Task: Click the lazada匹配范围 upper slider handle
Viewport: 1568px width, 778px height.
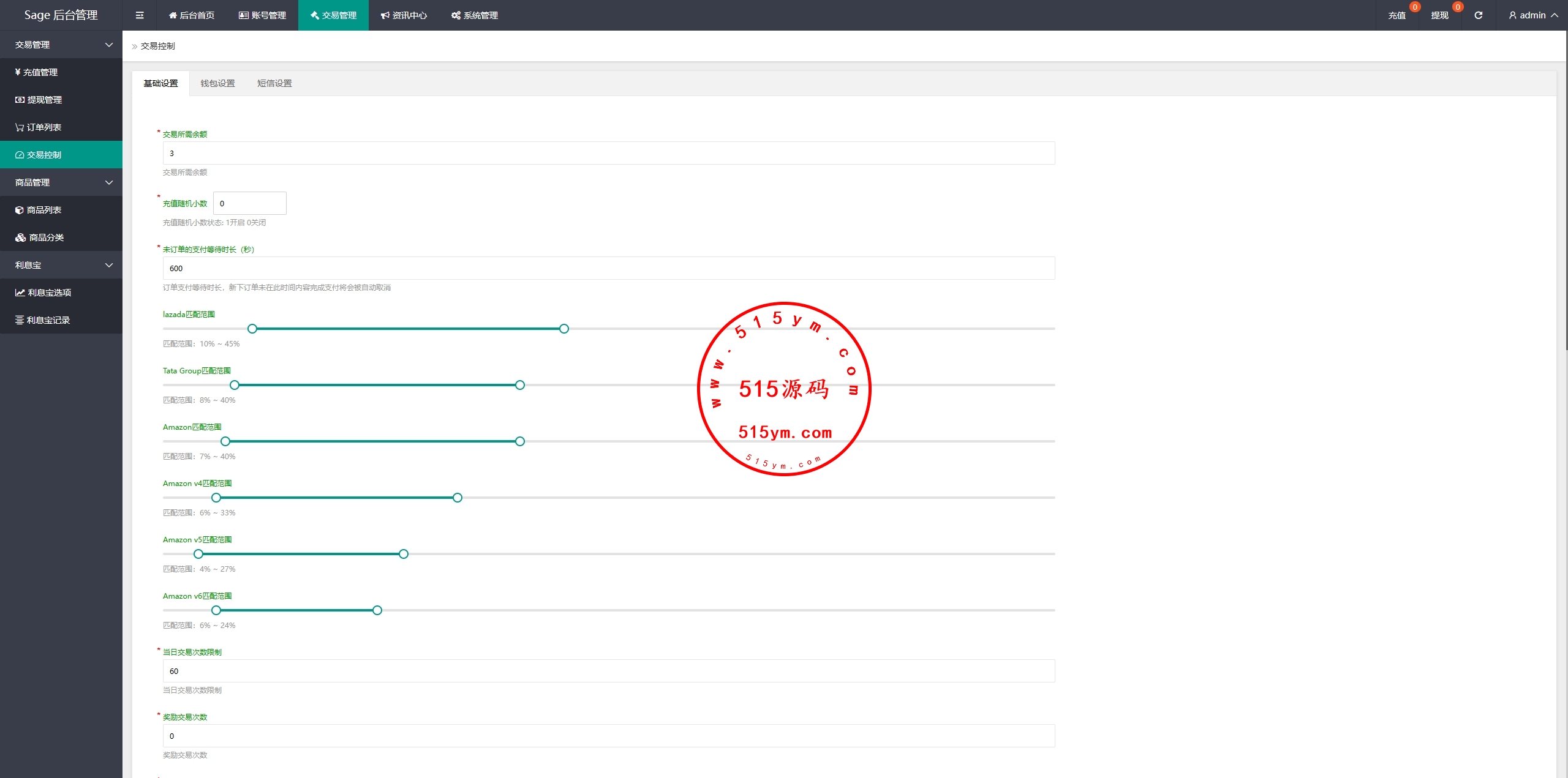Action: pos(564,329)
